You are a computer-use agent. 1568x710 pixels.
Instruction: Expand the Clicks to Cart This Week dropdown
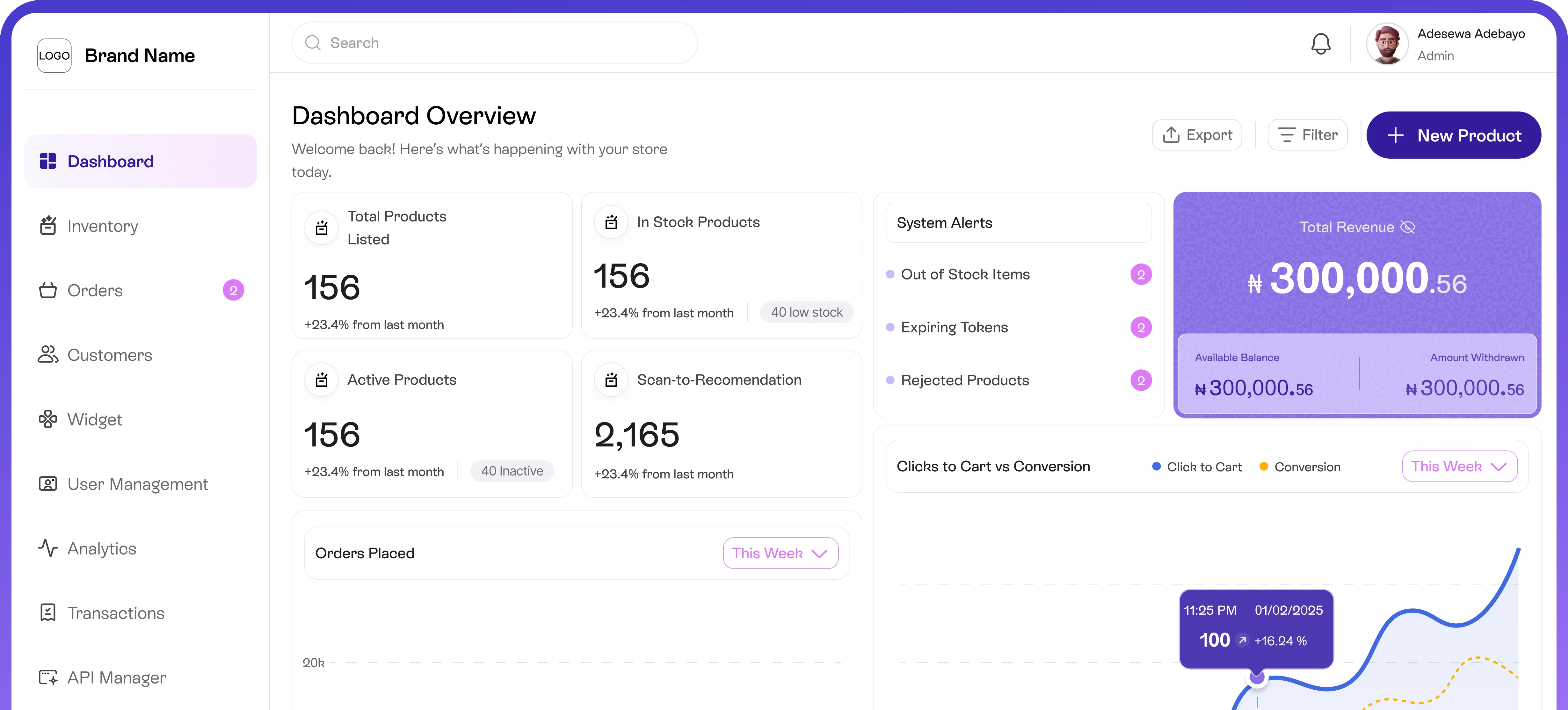point(1459,467)
